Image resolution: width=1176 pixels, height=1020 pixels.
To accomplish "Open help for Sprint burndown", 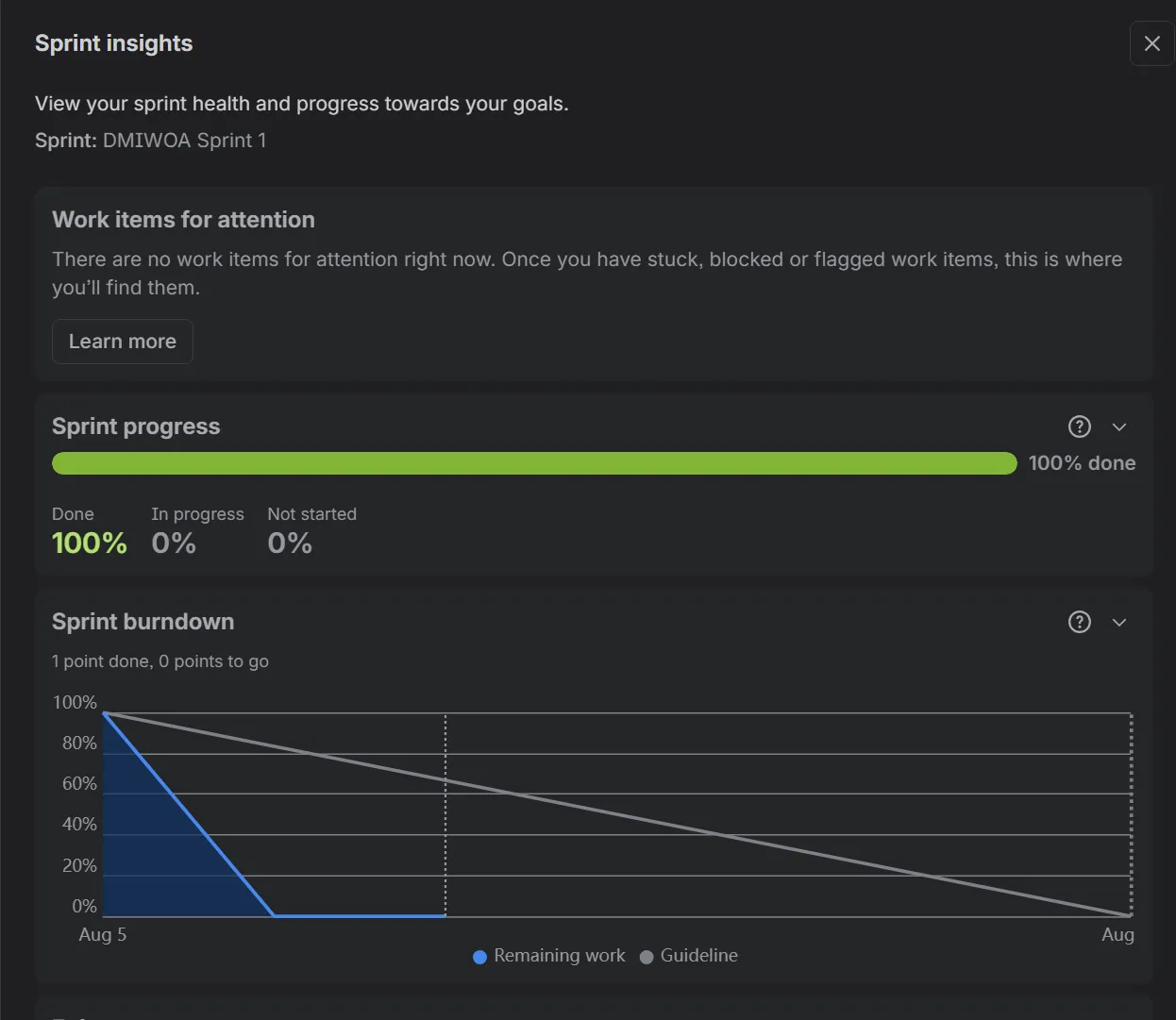I will [x=1079, y=622].
